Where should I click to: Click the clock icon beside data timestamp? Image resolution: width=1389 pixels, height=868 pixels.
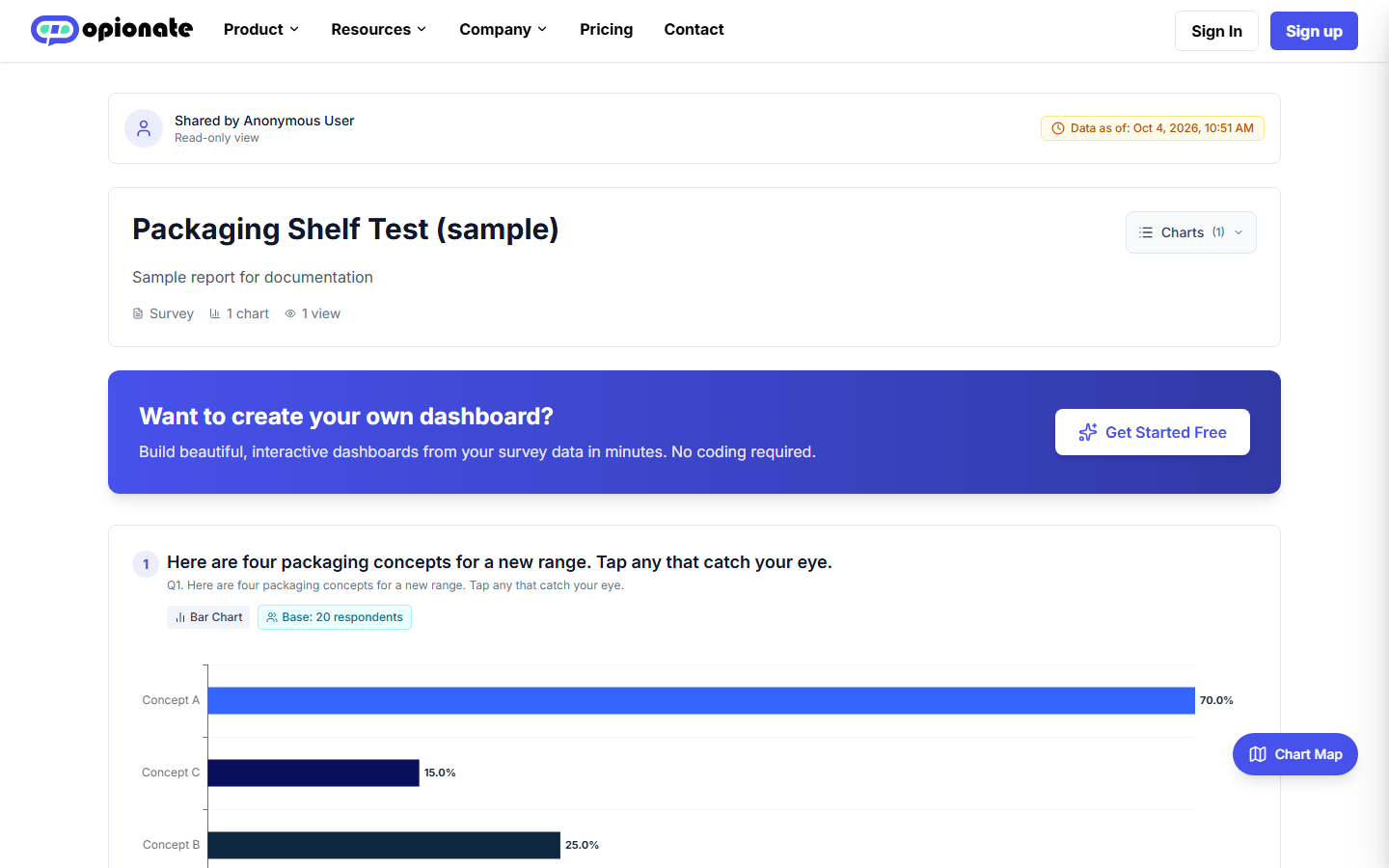(x=1058, y=128)
